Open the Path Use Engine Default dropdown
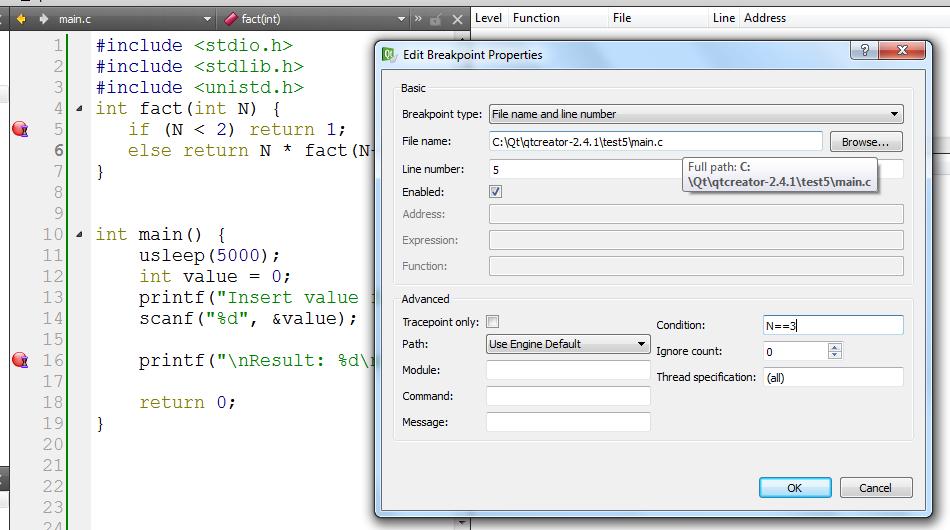This screenshot has width=950, height=530. (568, 344)
